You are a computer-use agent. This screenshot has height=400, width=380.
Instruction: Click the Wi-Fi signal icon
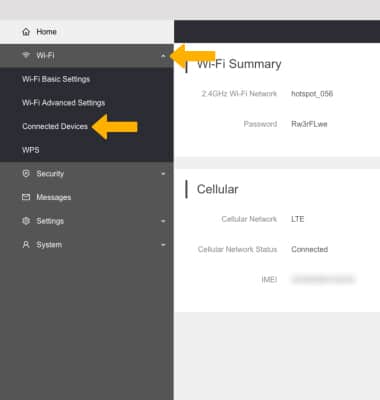[x=26, y=55]
